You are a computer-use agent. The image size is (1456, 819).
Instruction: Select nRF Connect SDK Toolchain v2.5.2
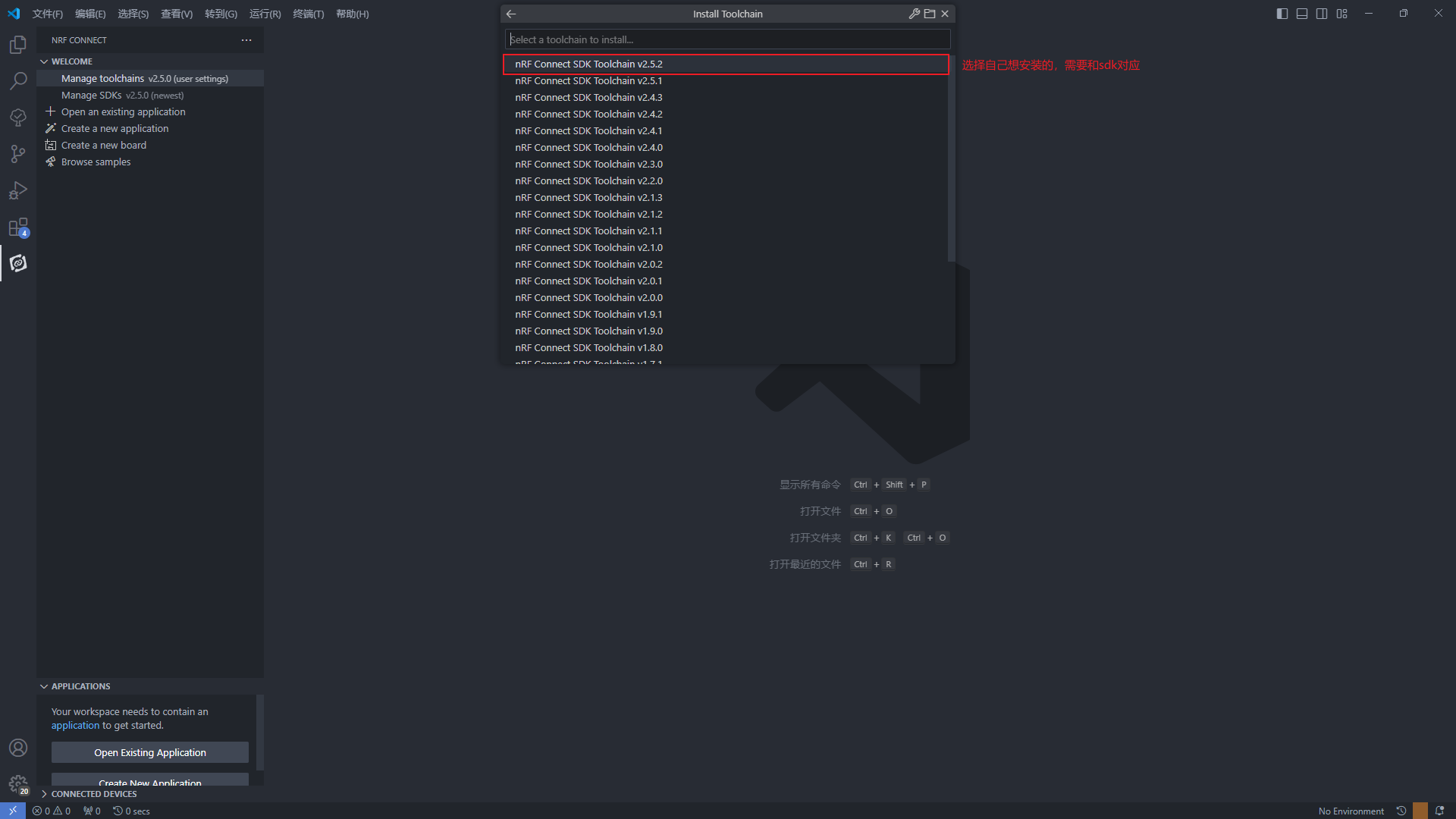588,64
